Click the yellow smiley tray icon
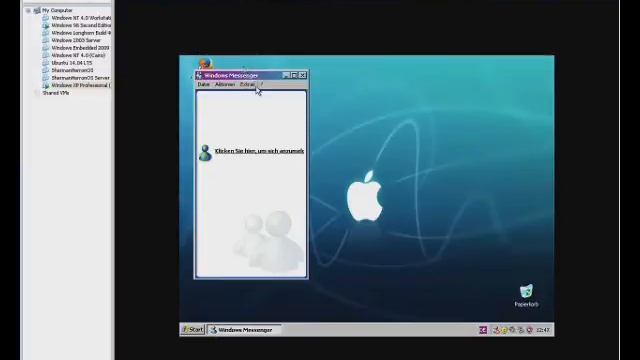Screen dimensions: 640x360 504,330
